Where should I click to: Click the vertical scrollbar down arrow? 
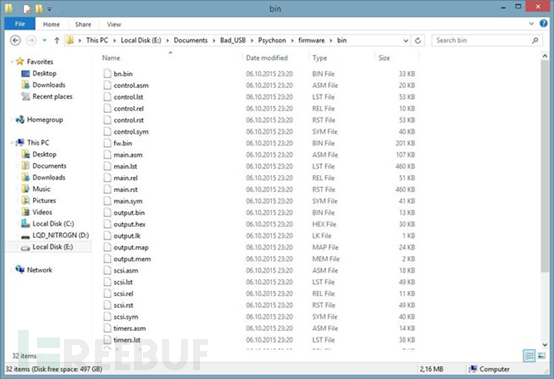coord(544,345)
